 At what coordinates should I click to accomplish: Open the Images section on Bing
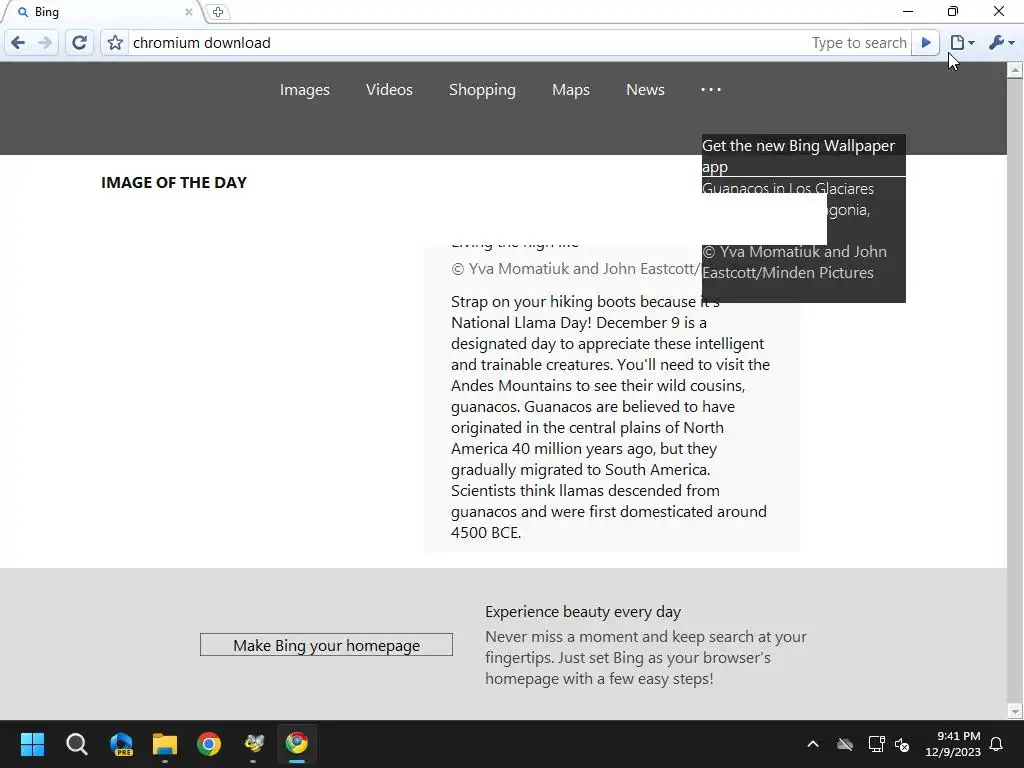click(x=304, y=89)
